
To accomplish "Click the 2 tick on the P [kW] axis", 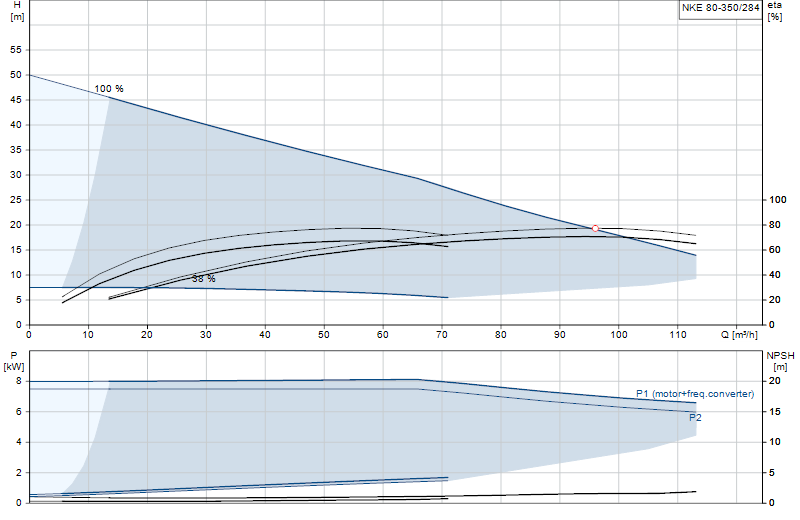I will [19, 473].
